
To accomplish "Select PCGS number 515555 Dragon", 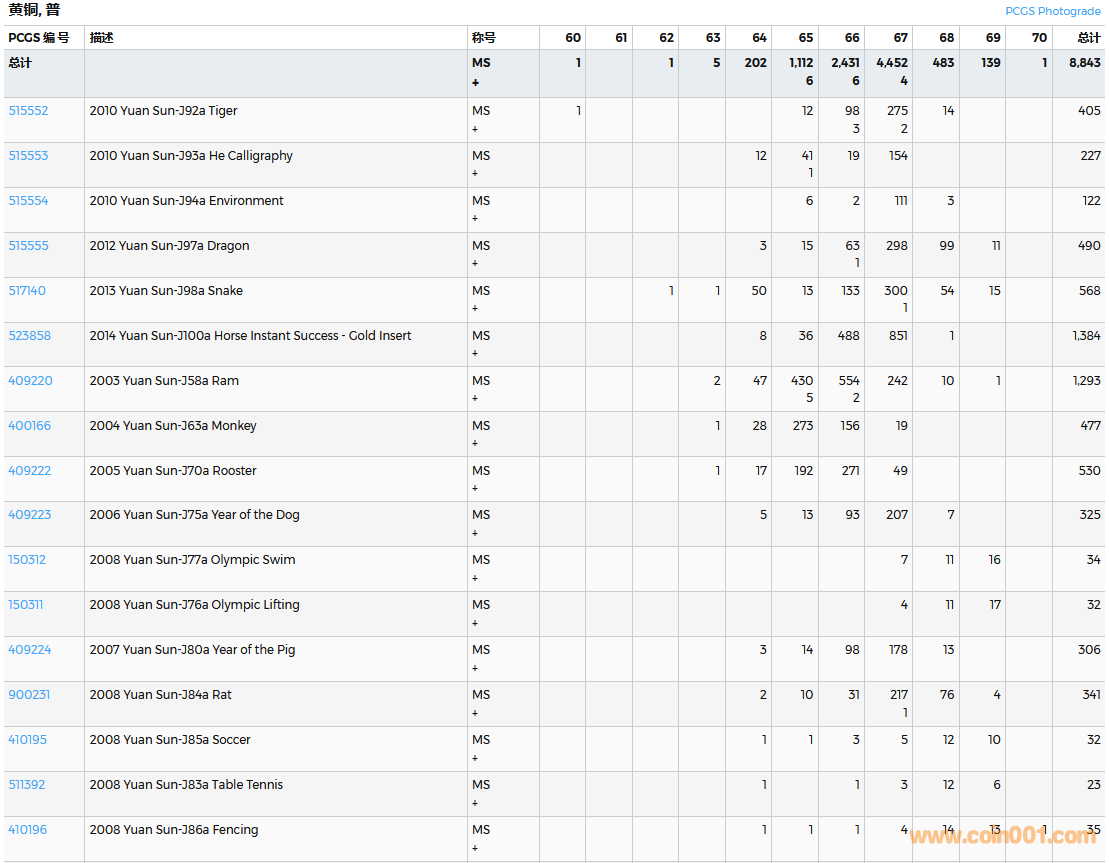I will pyautogui.click(x=28, y=246).
